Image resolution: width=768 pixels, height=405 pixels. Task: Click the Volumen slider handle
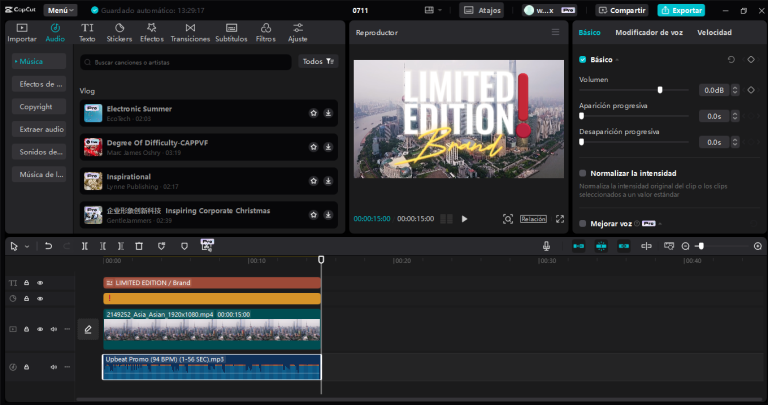click(x=659, y=90)
